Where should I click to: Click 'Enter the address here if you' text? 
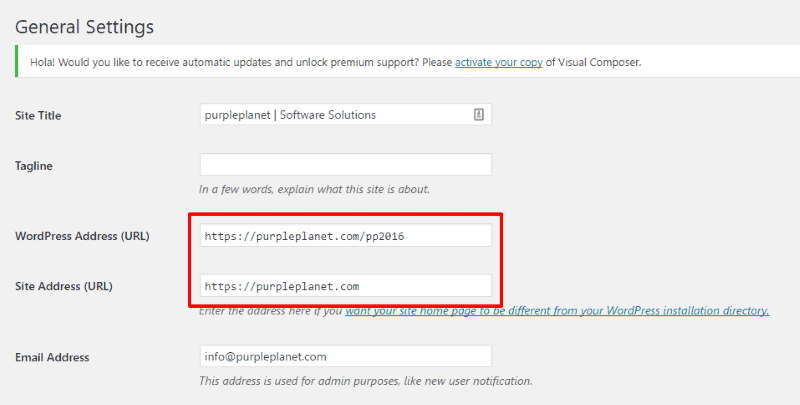(270, 311)
